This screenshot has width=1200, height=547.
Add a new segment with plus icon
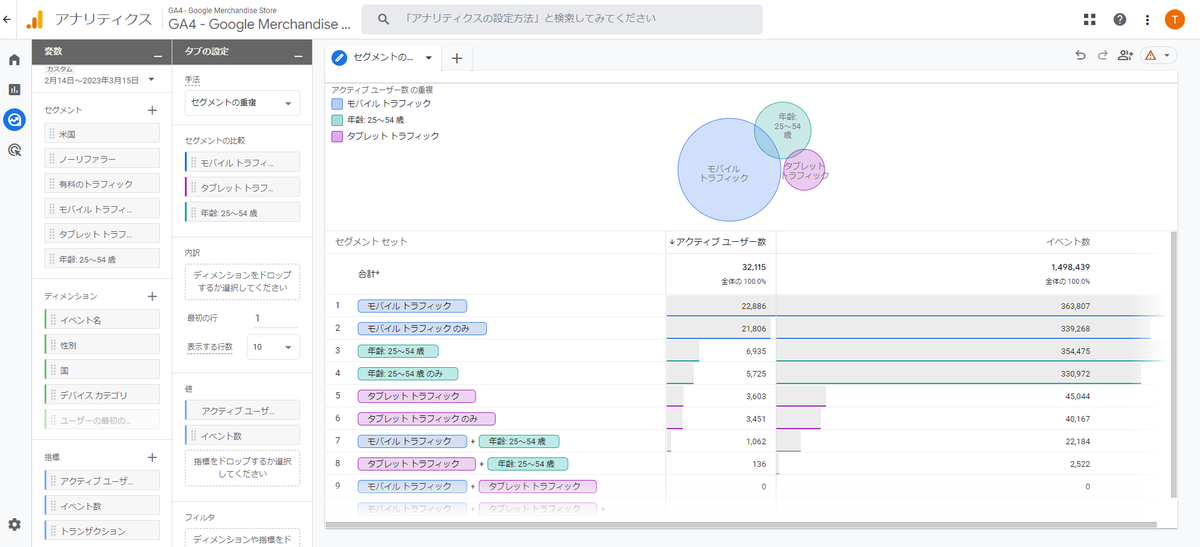point(152,110)
